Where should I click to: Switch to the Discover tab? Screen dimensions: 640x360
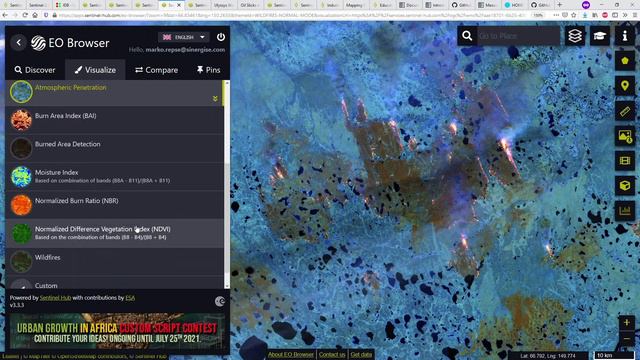(x=35, y=70)
